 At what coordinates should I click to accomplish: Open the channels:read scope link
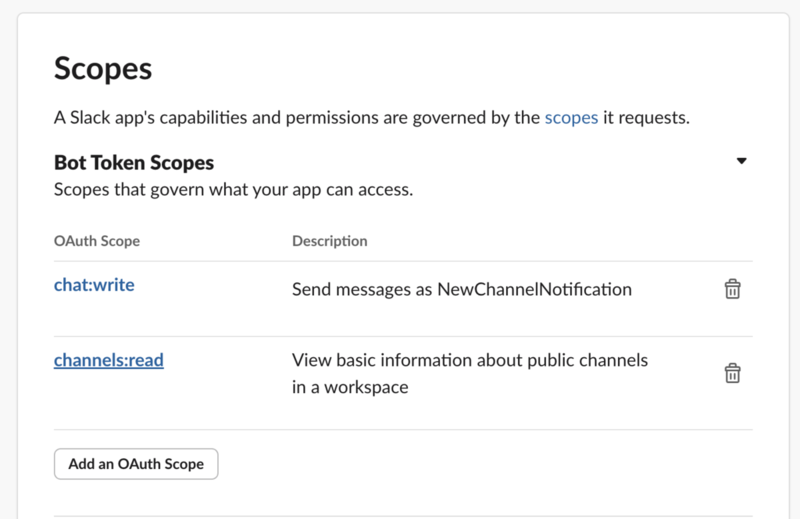(109, 360)
